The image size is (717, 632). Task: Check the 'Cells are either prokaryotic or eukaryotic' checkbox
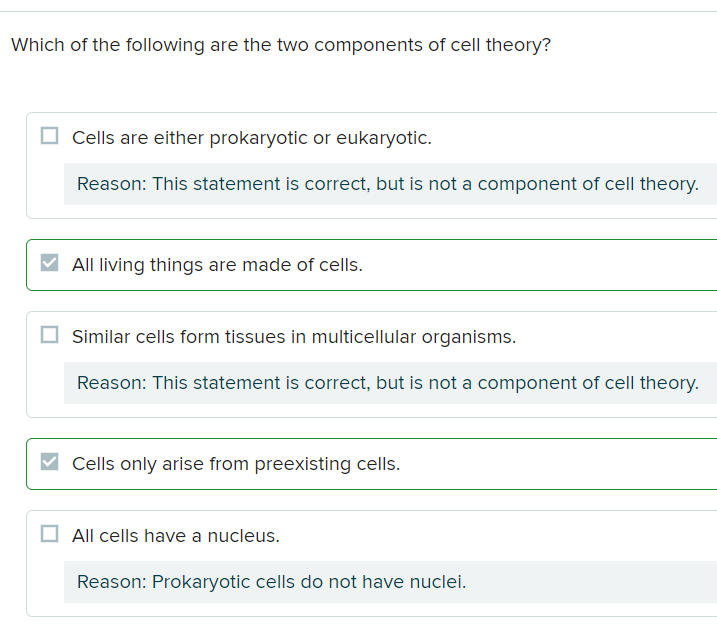pyautogui.click(x=49, y=136)
